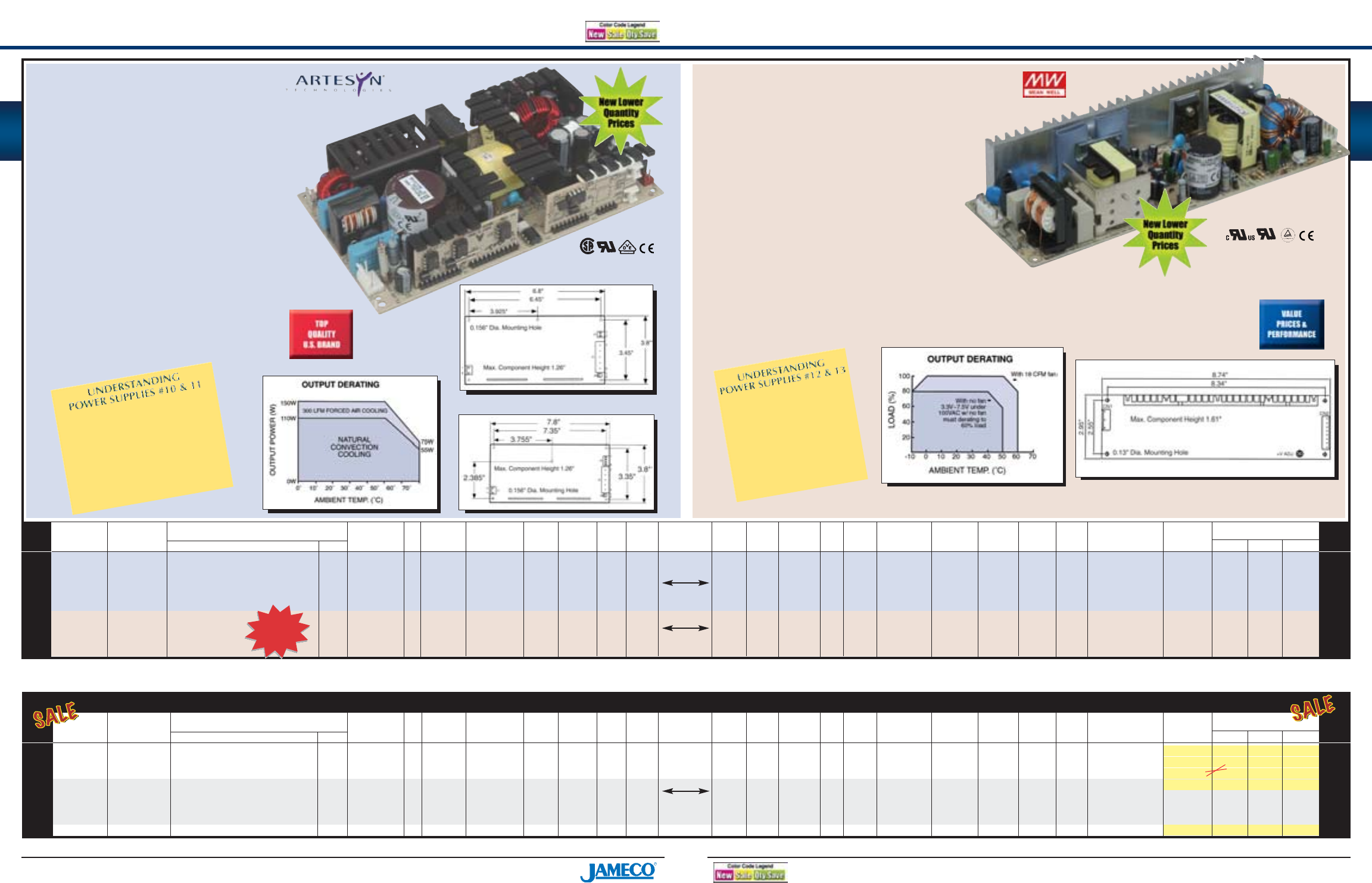This screenshot has width=1372, height=883.
Task: Click the red strikethrough mark in the yellow price cell
Action: (x=1215, y=770)
